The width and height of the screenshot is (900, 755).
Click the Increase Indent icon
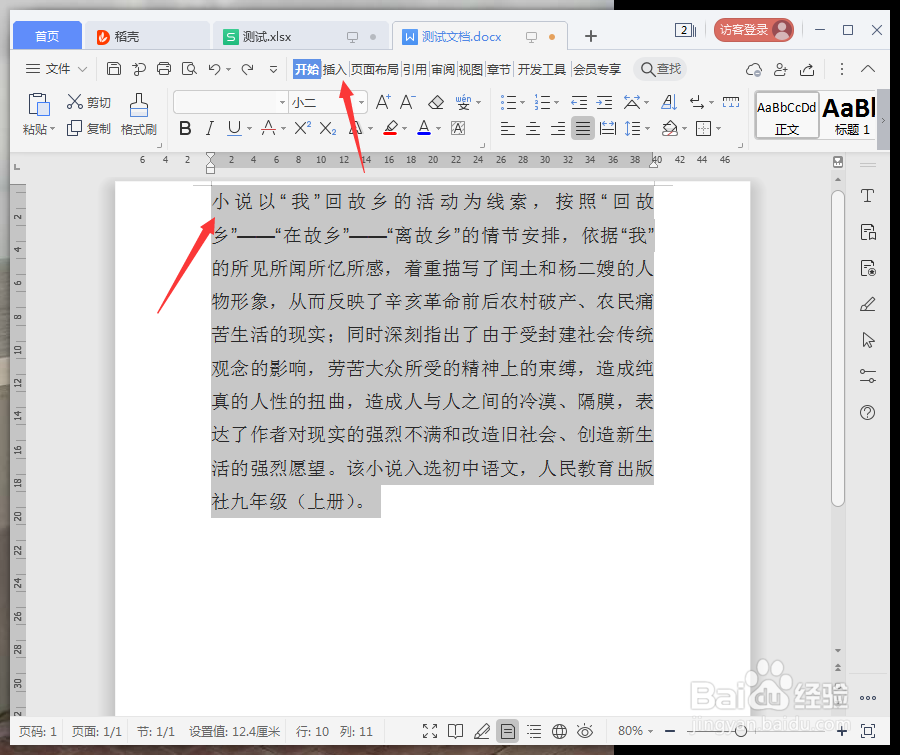(604, 101)
